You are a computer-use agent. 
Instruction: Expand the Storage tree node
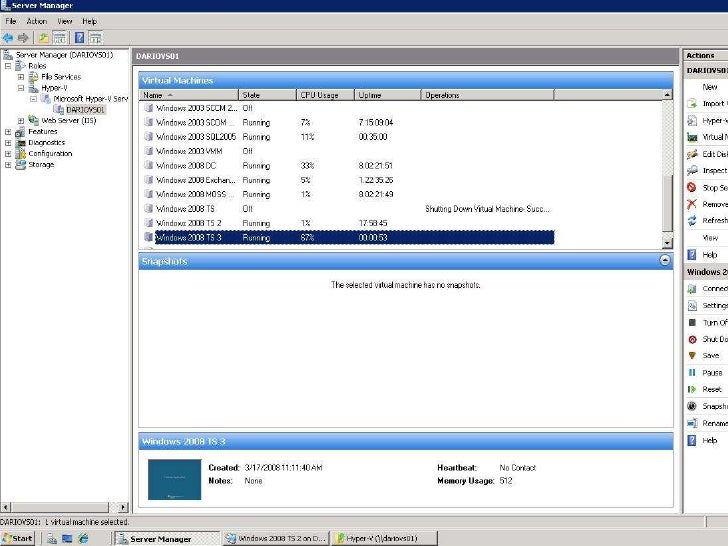point(8,165)
